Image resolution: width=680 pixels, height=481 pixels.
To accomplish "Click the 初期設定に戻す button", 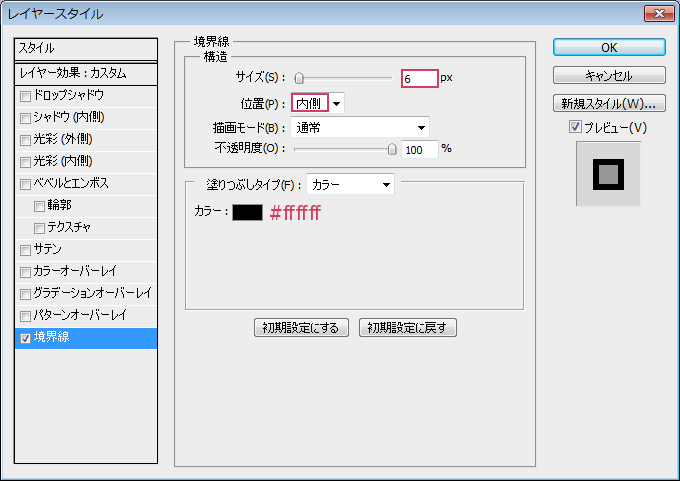I will [x=408, y=327].
